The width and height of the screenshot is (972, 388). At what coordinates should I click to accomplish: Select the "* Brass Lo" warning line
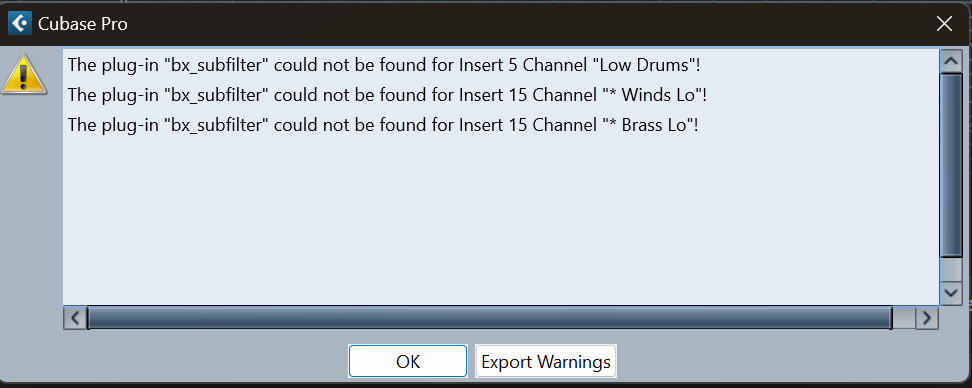point(383,126)
